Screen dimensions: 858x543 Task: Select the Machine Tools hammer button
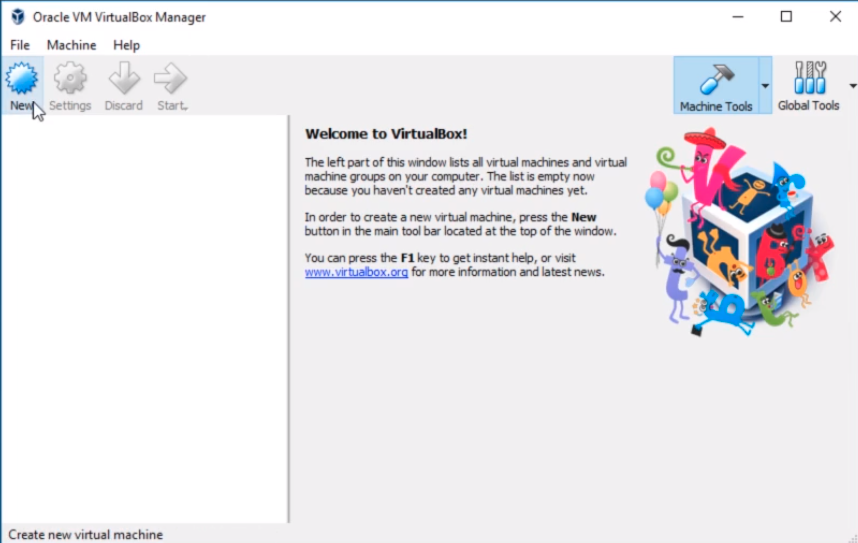[x=715, y=86]
